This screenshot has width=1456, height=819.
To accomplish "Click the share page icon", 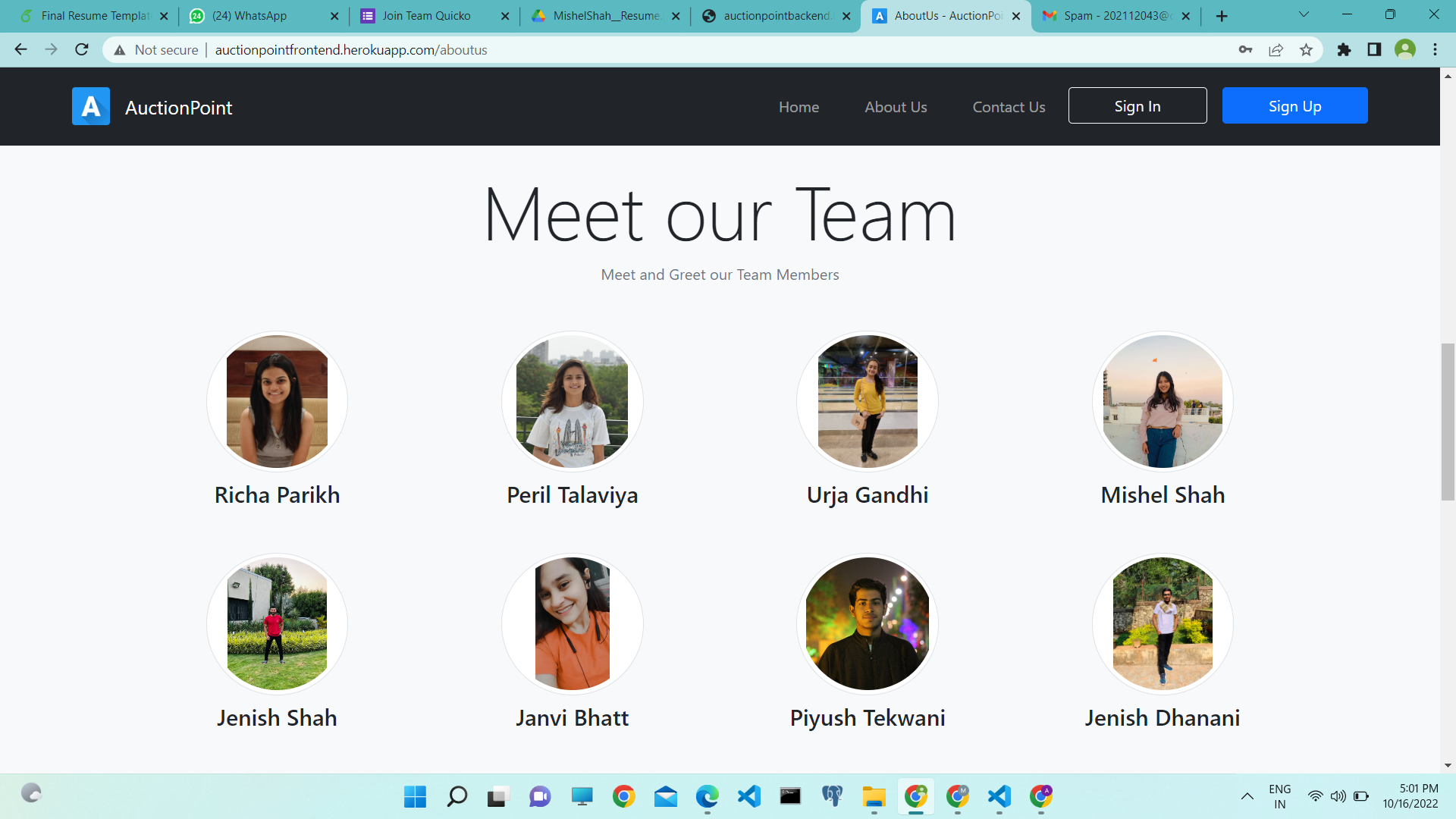I will (x=1276, y=50).
